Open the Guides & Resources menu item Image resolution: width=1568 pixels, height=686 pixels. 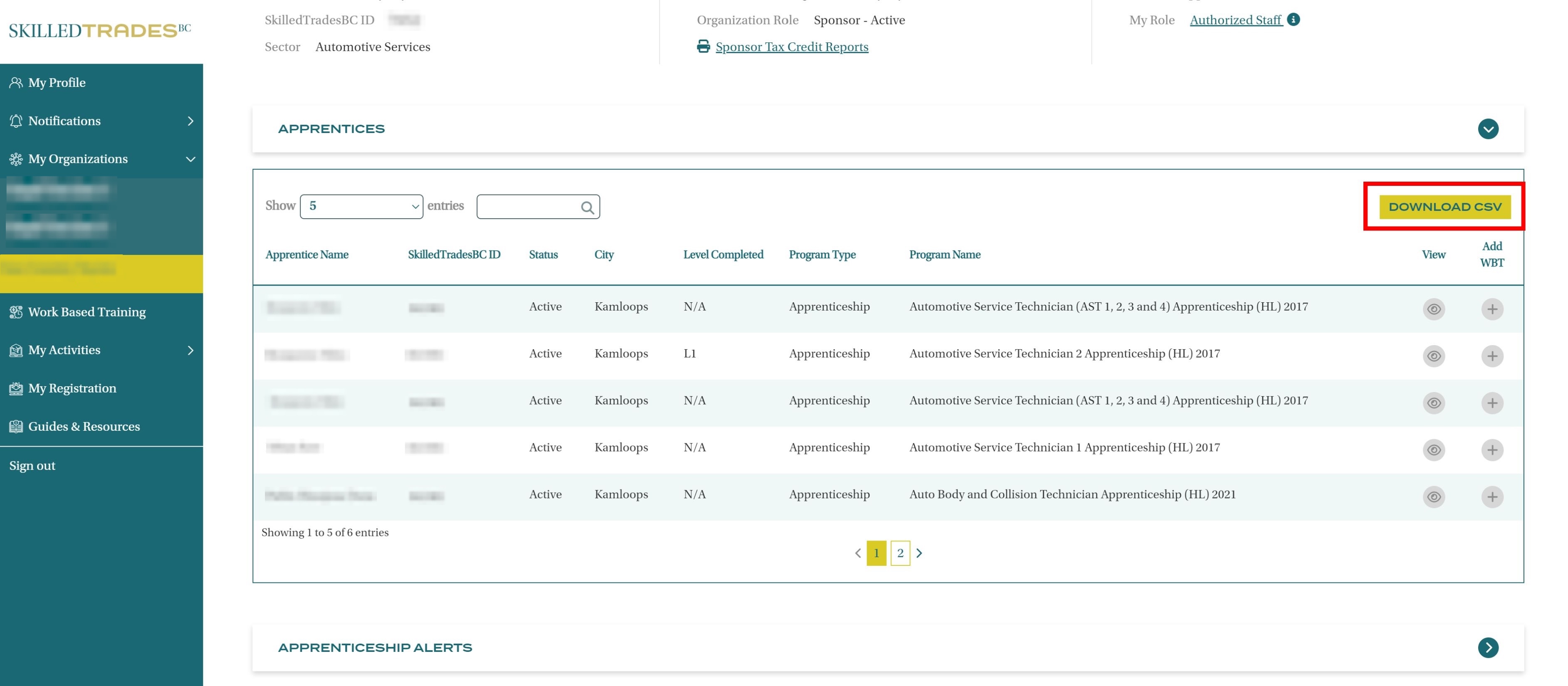coord(84,426)
